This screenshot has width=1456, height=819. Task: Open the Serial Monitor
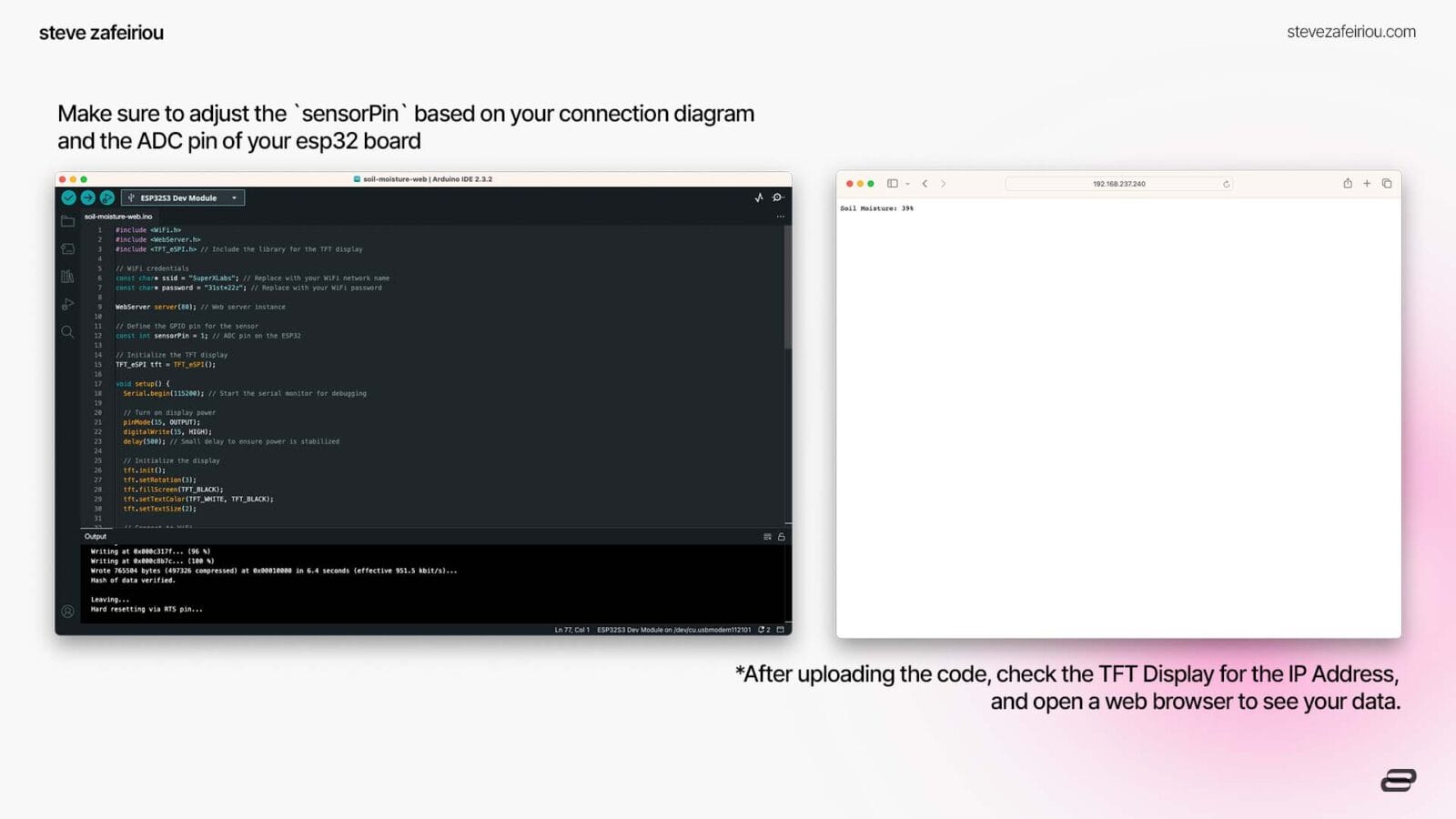(x=778, y=197)
